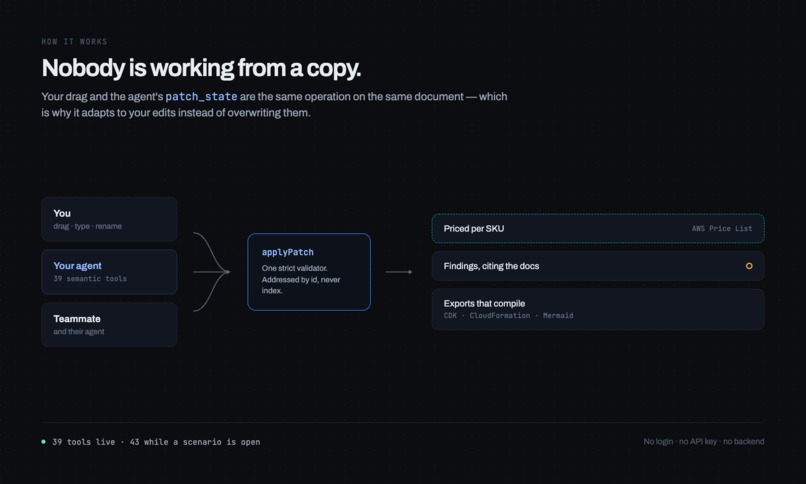Screen dimensions: 806x484
Task: Click the You card
Action: click(x=109, y=219)
